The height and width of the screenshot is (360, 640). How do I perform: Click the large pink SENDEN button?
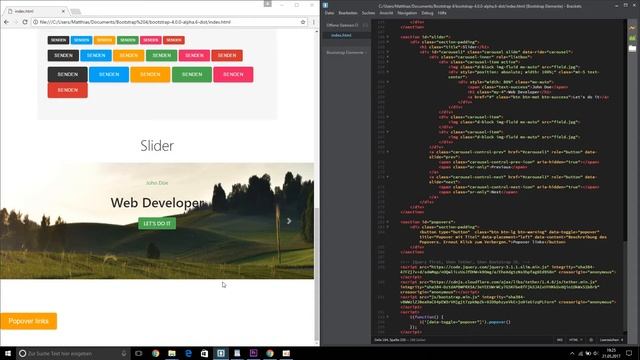[x=233, y=74]
